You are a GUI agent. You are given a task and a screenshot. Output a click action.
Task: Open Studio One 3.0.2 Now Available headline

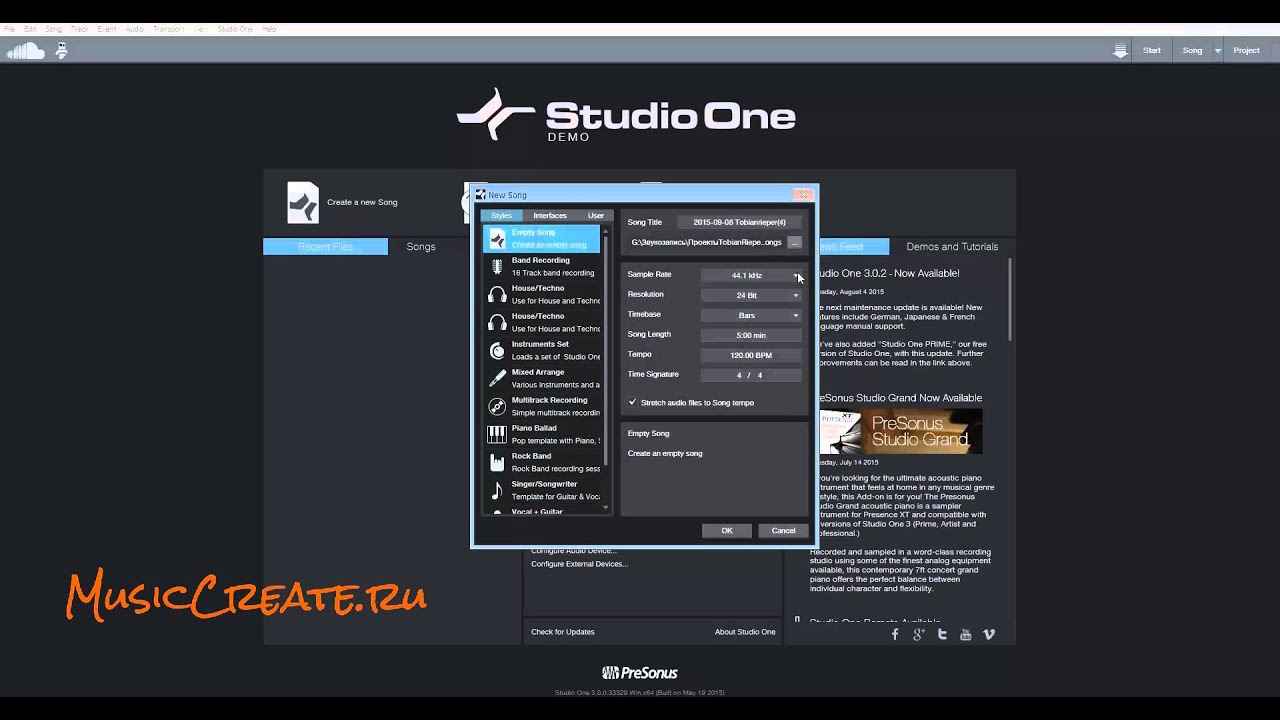[888, 273]
